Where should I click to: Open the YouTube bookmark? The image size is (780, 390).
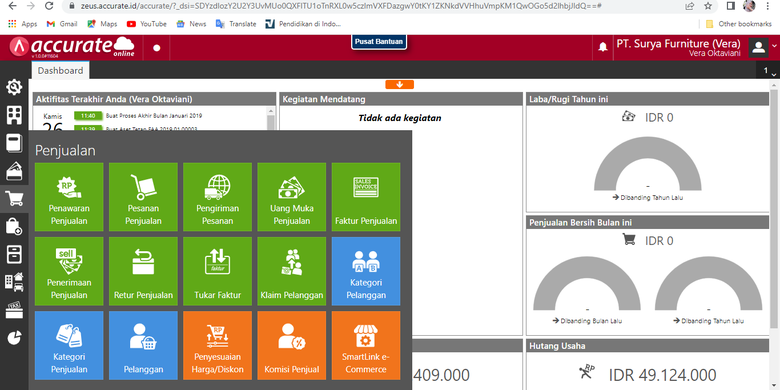pyautogui.click(x=146, y=24)
